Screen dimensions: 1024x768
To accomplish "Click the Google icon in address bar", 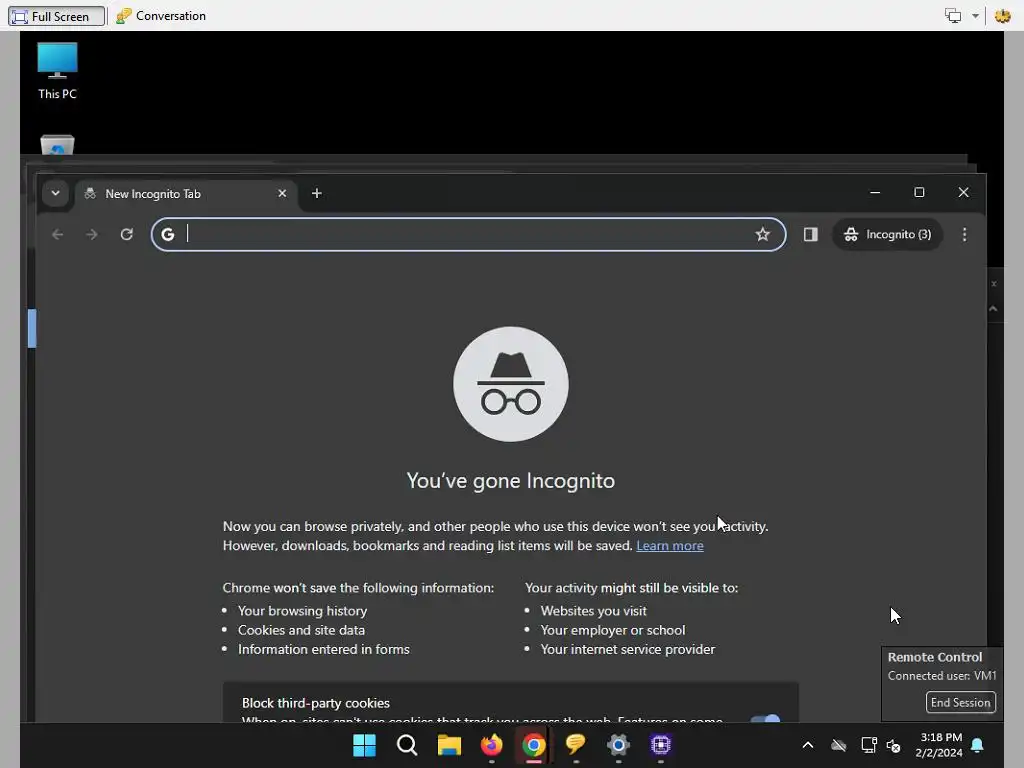I will point(168,234).
